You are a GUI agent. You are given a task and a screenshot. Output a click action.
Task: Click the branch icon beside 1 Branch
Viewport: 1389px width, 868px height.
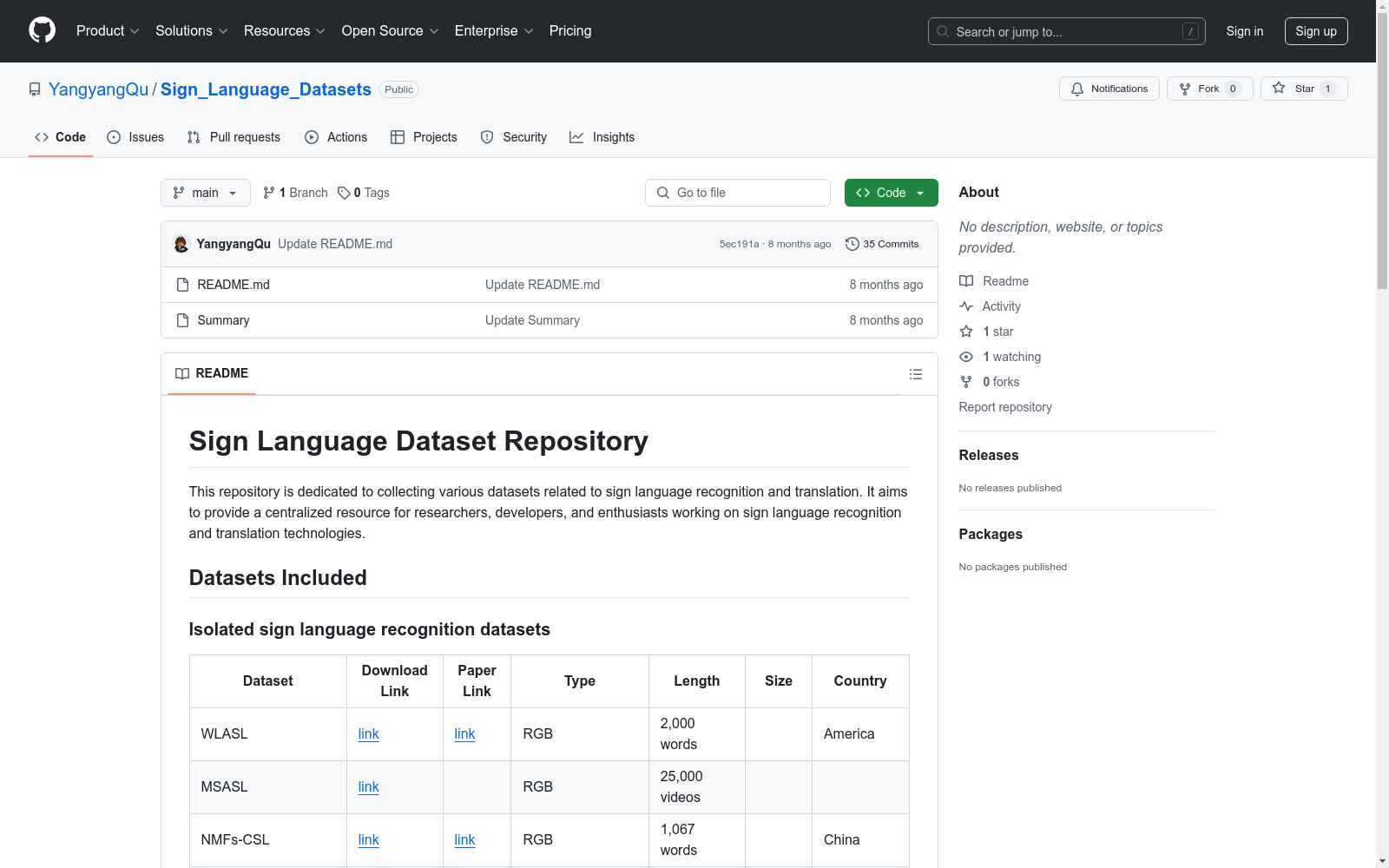tap(269, 193)
